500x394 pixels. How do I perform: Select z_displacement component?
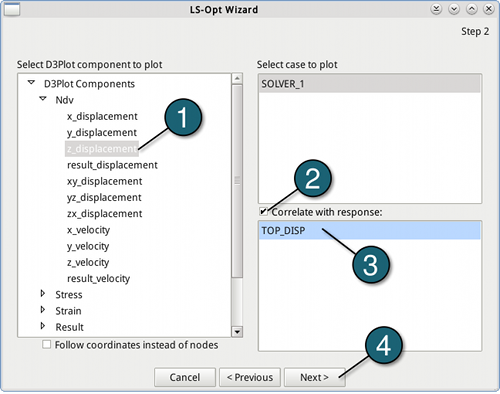102,149
